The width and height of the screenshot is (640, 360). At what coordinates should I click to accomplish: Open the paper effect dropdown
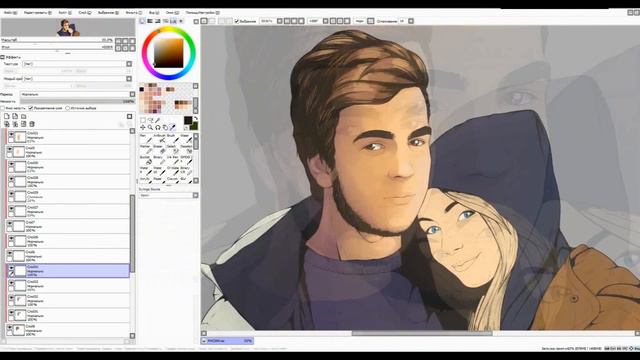[x=129, y=79]
